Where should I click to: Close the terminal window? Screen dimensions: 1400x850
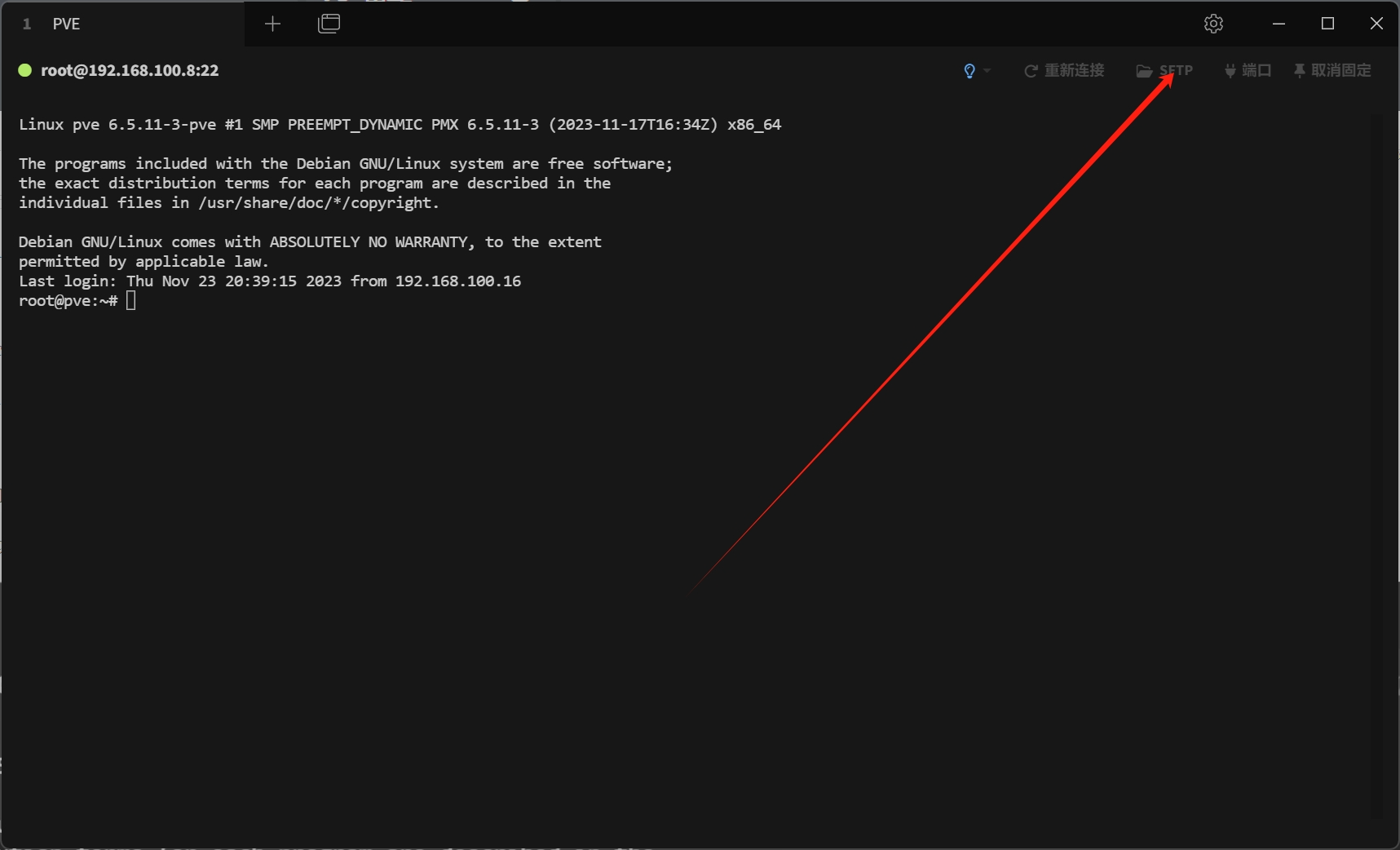1376,24
